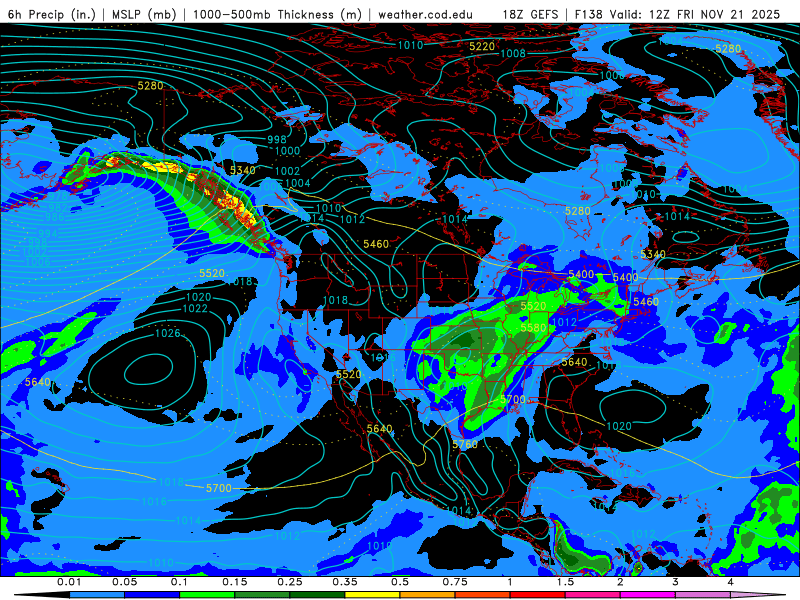Click the 4 legend value
800x600 pixels.
coord(731,582)
